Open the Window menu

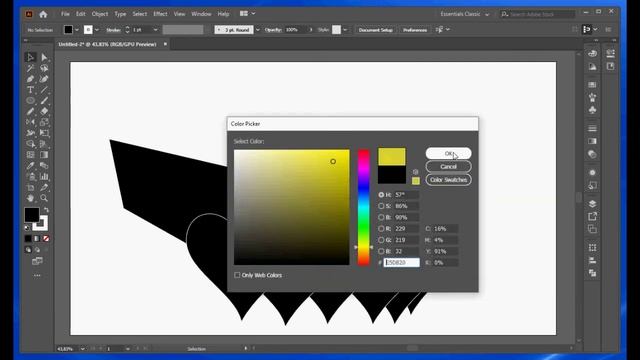(x=201, y=14)
